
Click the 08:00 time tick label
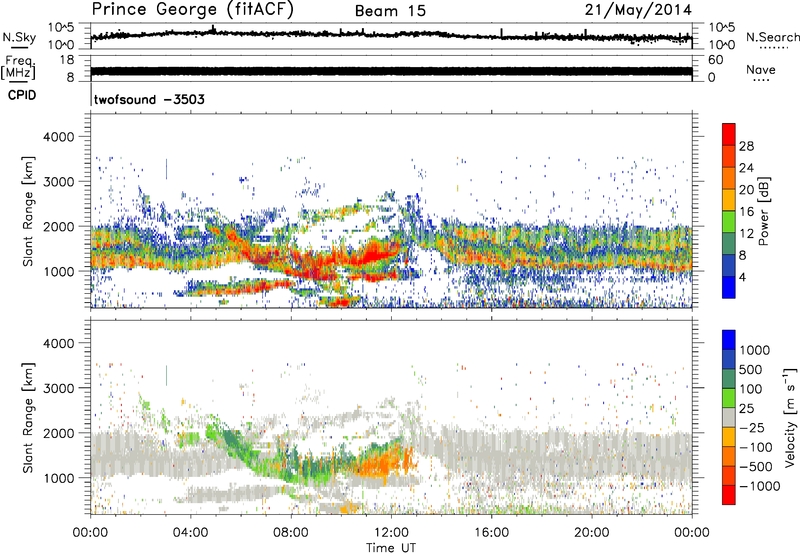click(290, 533)
